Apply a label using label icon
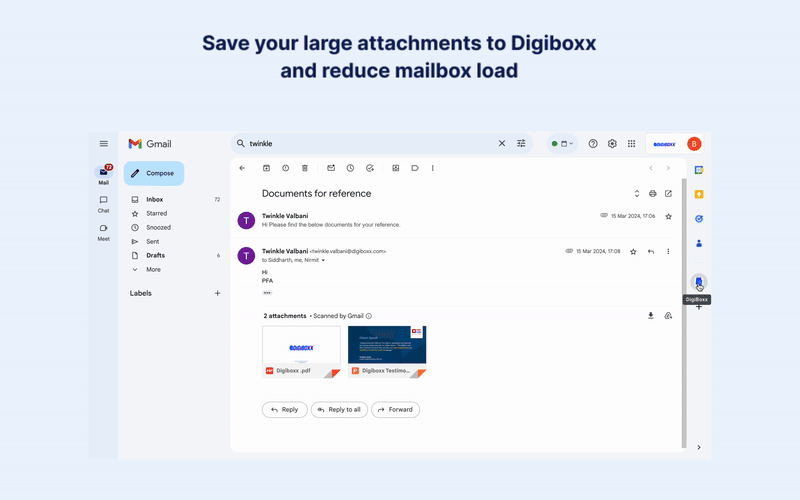 click(415, 168)
